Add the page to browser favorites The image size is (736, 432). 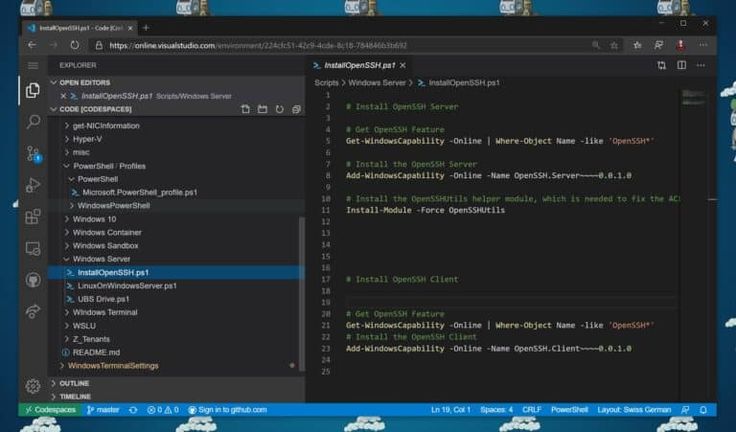[x=614, y=45]
